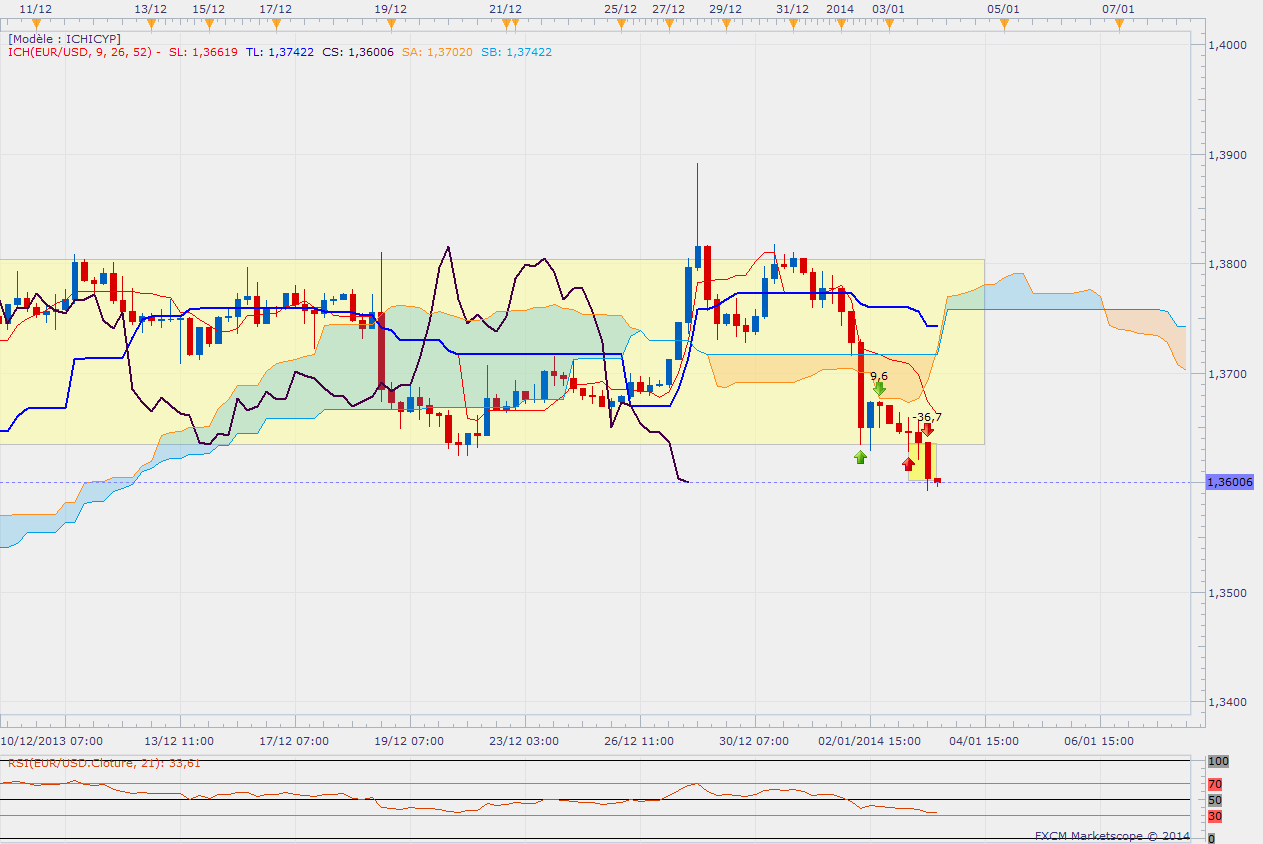Click the RSI 50 level label
Viewport: 1263px width, 844px height.
pos(1215,801)
